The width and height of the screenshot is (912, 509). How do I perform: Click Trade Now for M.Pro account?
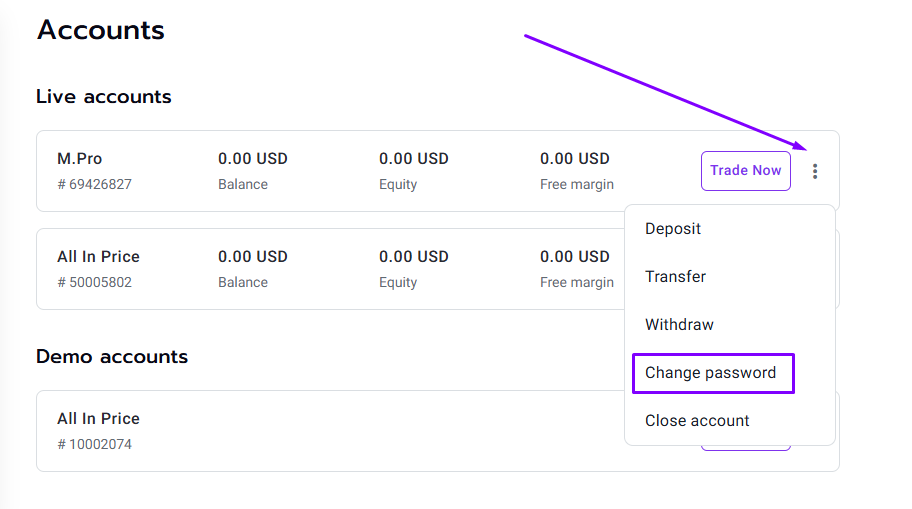click(746, 170)
